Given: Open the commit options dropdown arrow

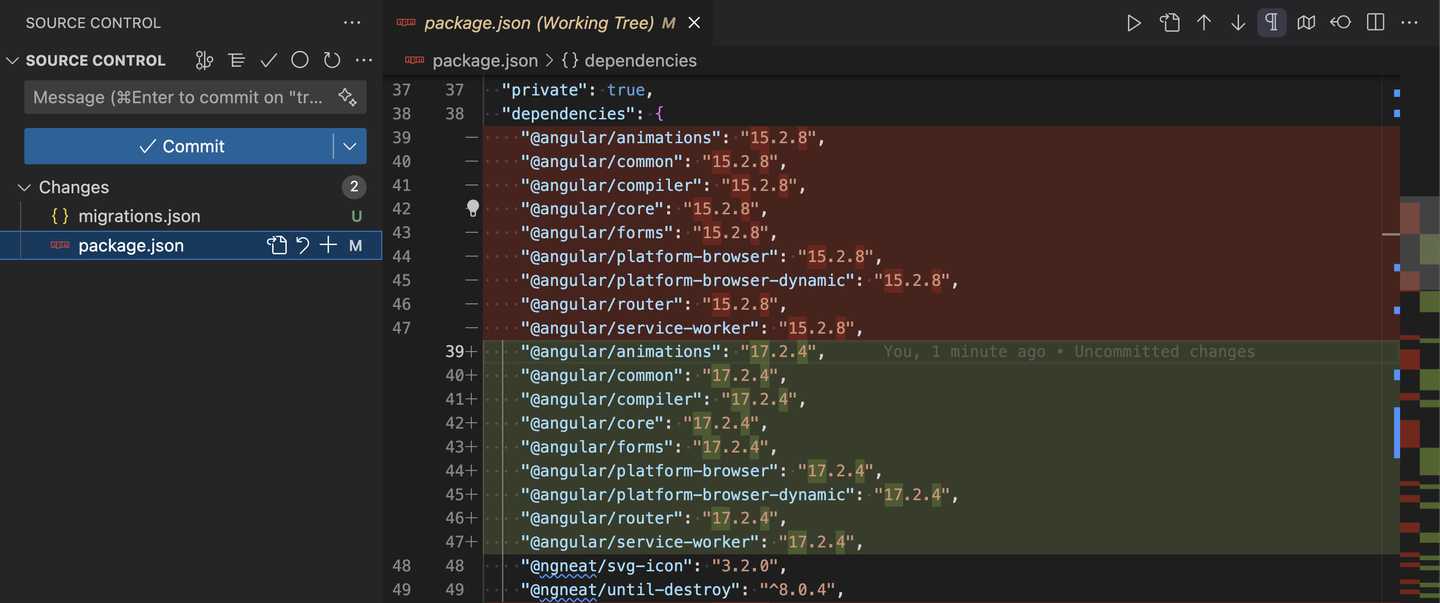Looking at the screenshot, I should [x=350, y=145].
